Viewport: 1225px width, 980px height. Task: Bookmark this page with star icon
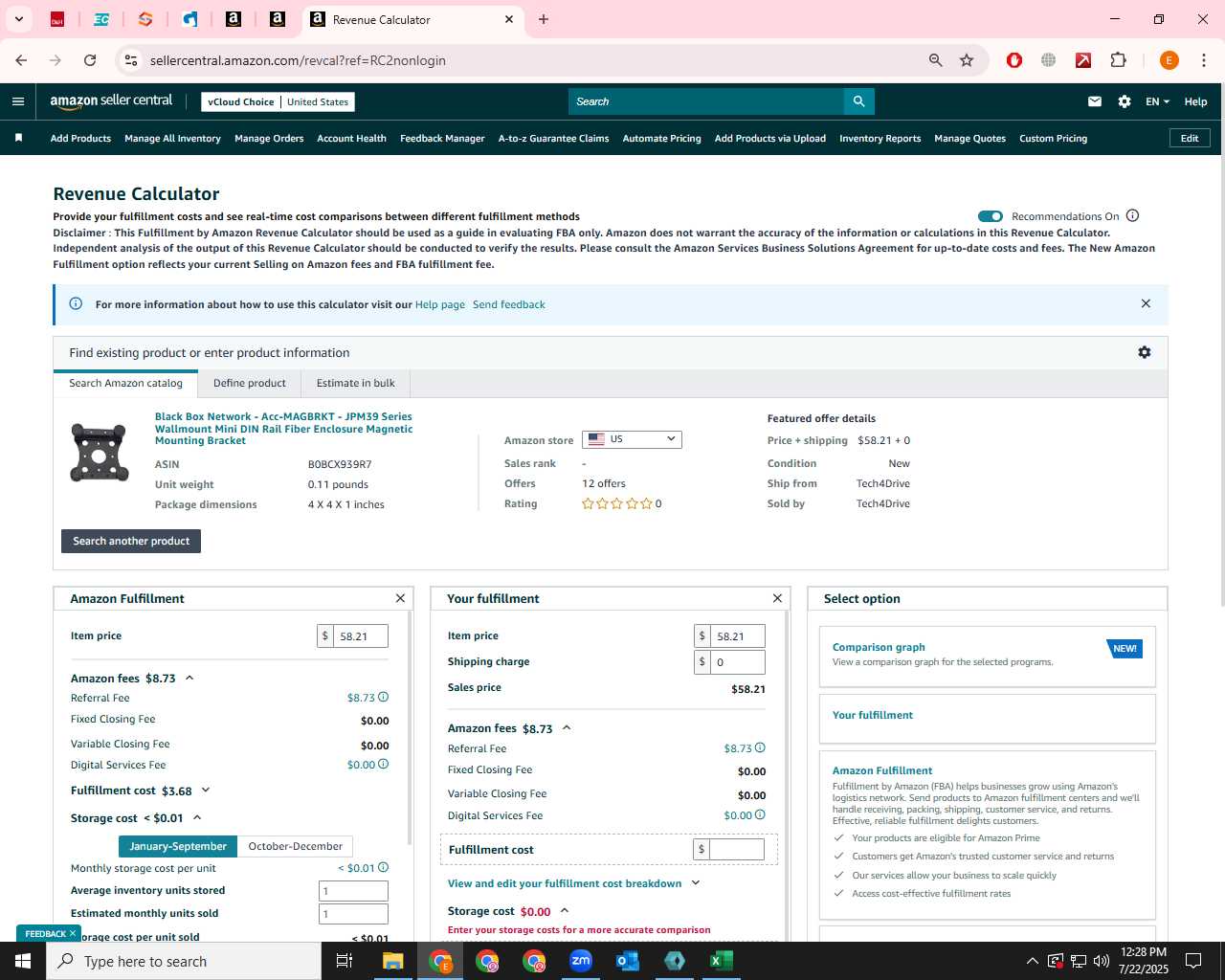point(967,60)
